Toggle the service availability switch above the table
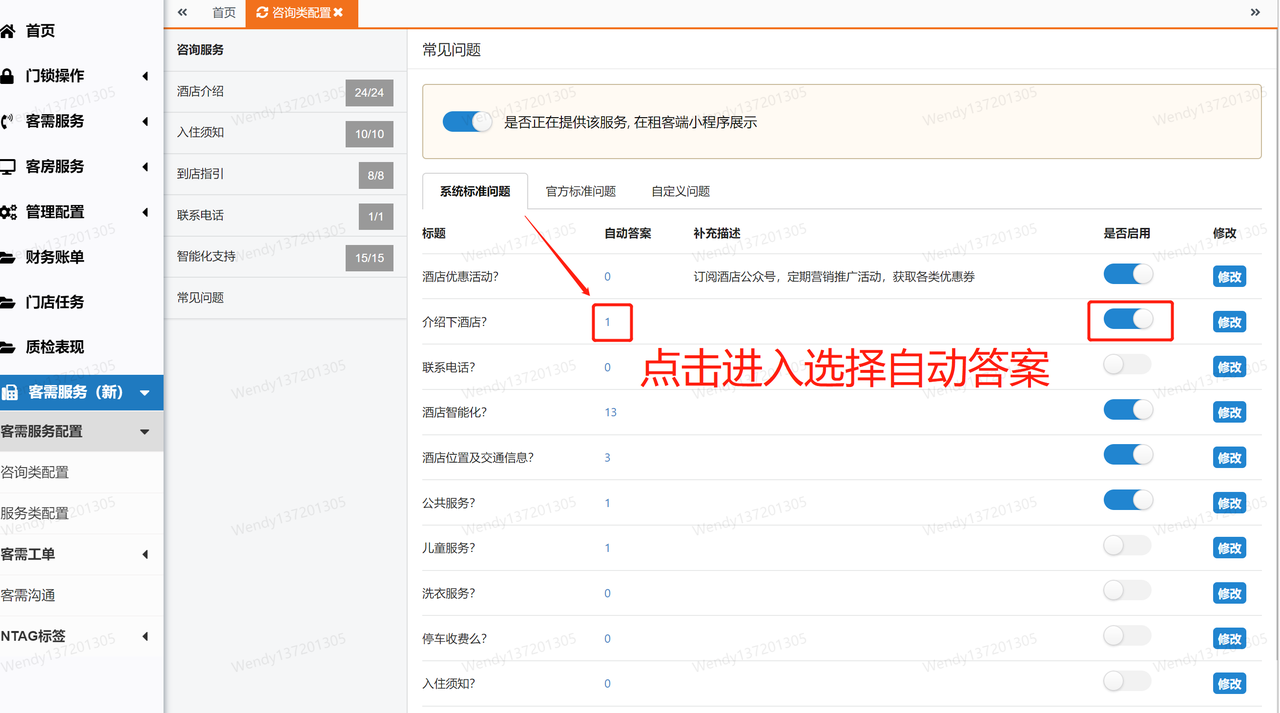The height and width of the screenshot is (713, 1280). [466, 121]
